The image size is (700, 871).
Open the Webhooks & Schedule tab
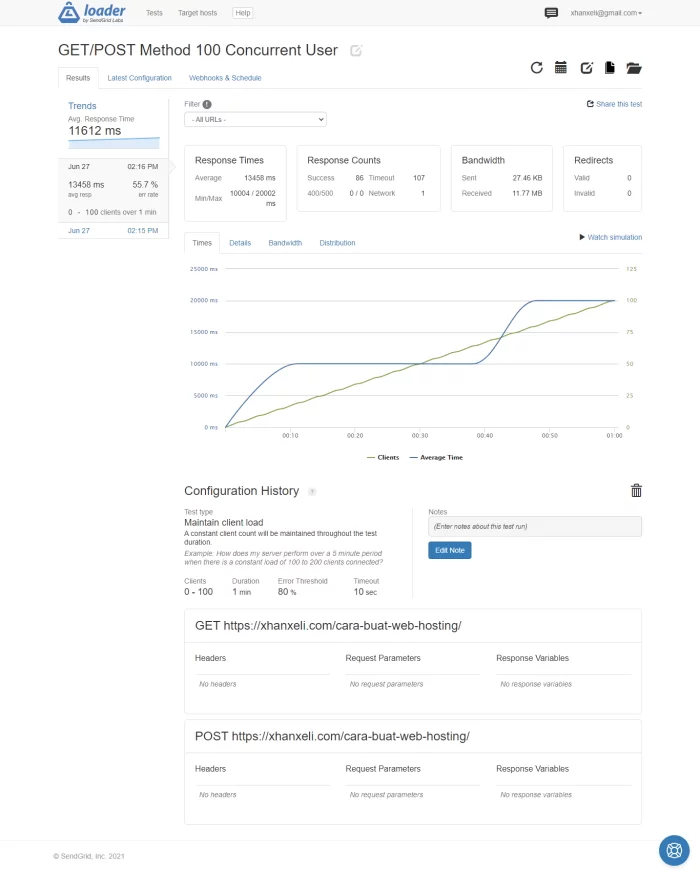pyautogui.click(x=225, y=78)
